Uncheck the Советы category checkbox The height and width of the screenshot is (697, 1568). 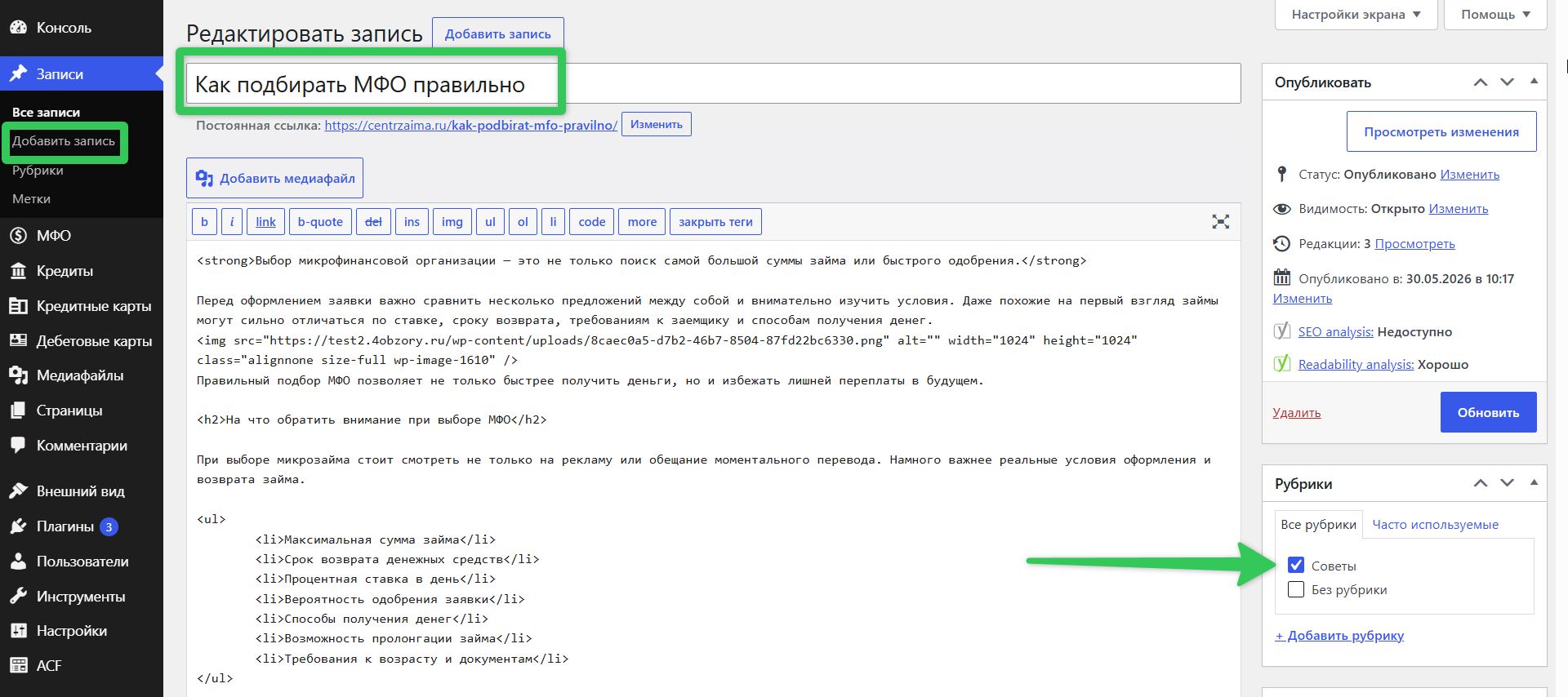pos(1296,565)
